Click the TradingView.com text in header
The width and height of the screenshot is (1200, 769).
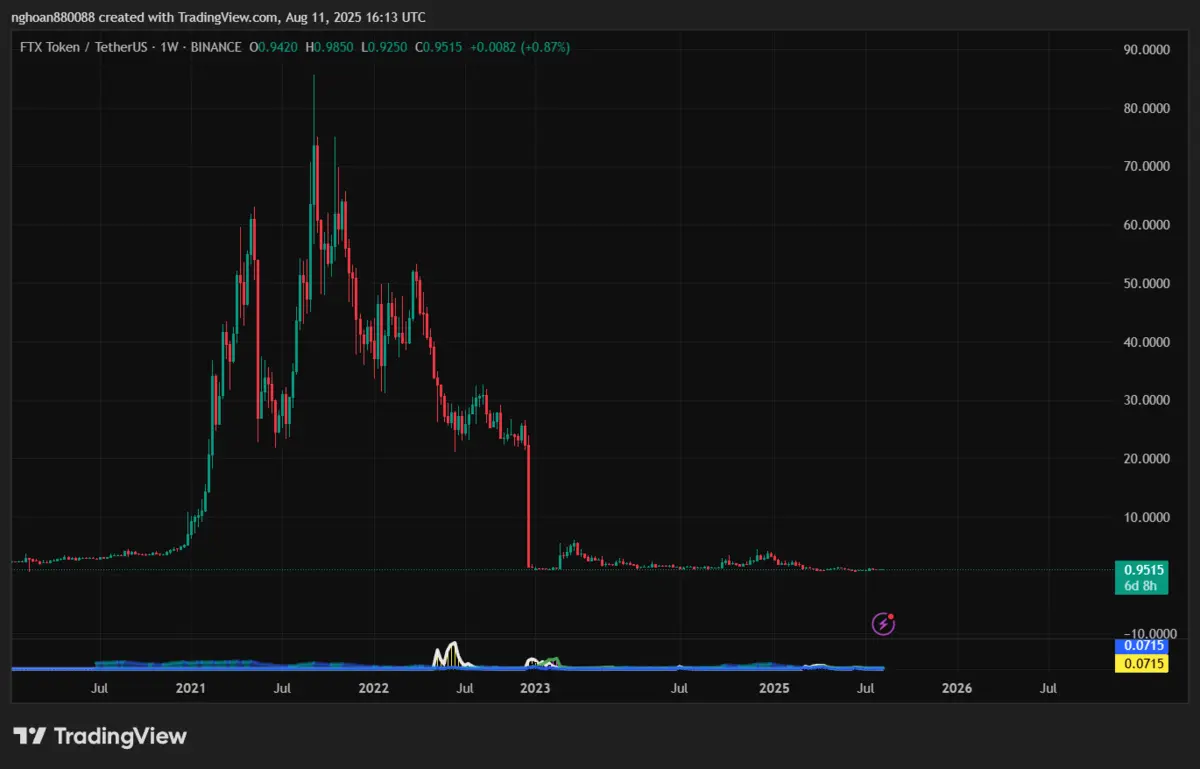[196, 17]
